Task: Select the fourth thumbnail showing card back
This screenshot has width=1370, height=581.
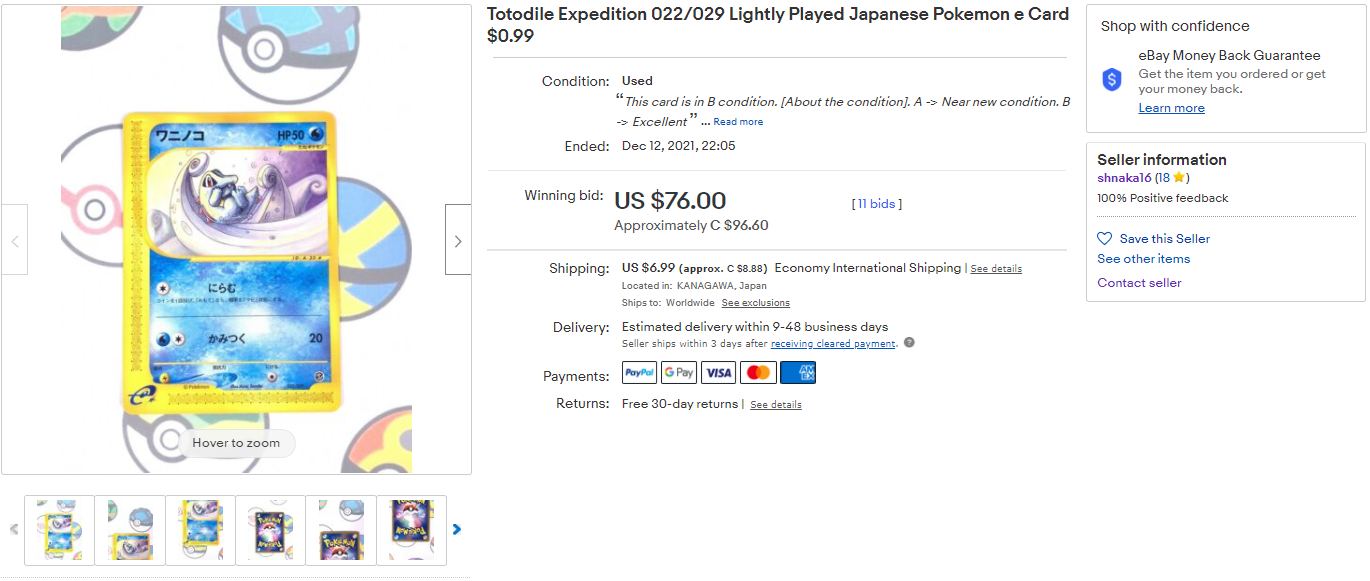Action: [x=270, y=530]
